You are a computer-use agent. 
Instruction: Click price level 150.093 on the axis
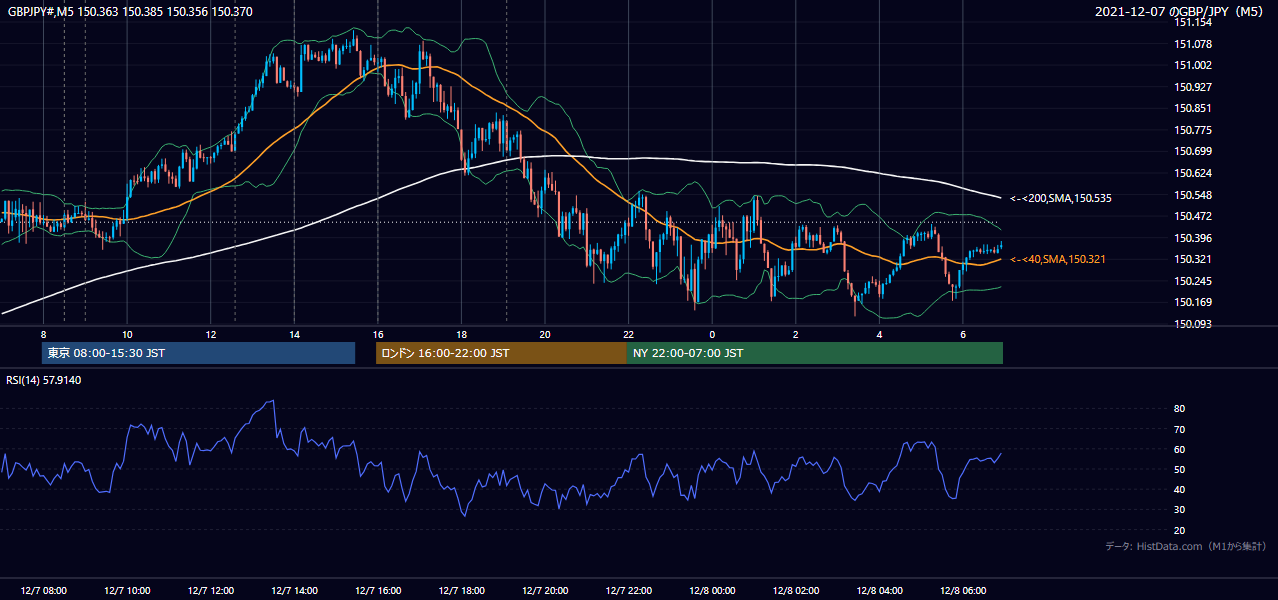pyautogui.click(x=1192, y=324)
